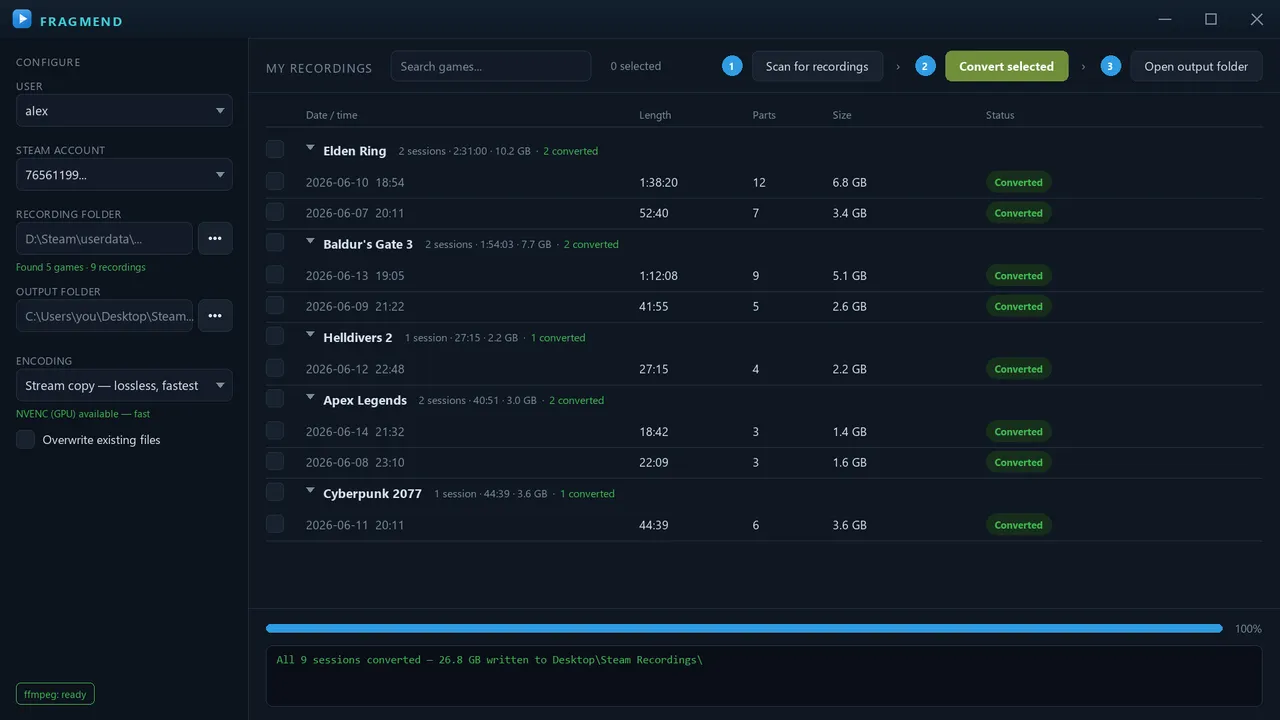Image resolution: width=1280 pixels, height=720 pixels.
Task: Check the Baldur's Gate 3 group checkbox
Action: point(275,242)
